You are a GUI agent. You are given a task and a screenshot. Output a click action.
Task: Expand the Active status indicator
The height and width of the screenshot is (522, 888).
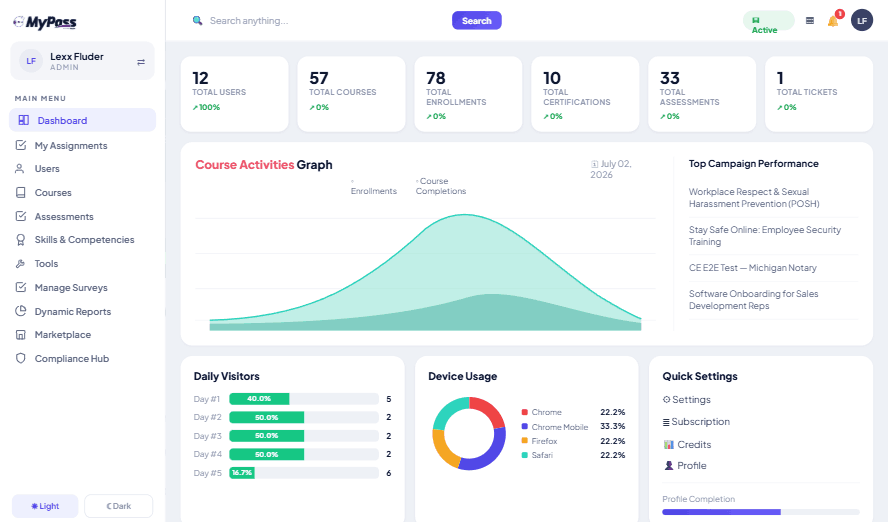click(768, 21)
